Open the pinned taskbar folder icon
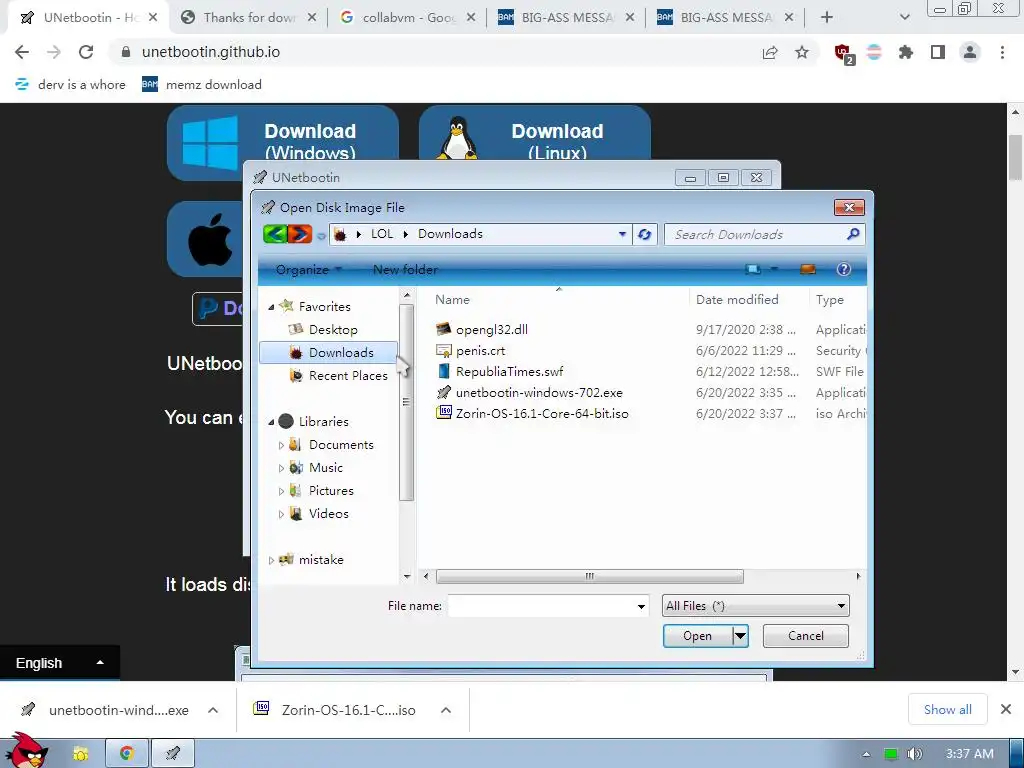 click(80, 754)
